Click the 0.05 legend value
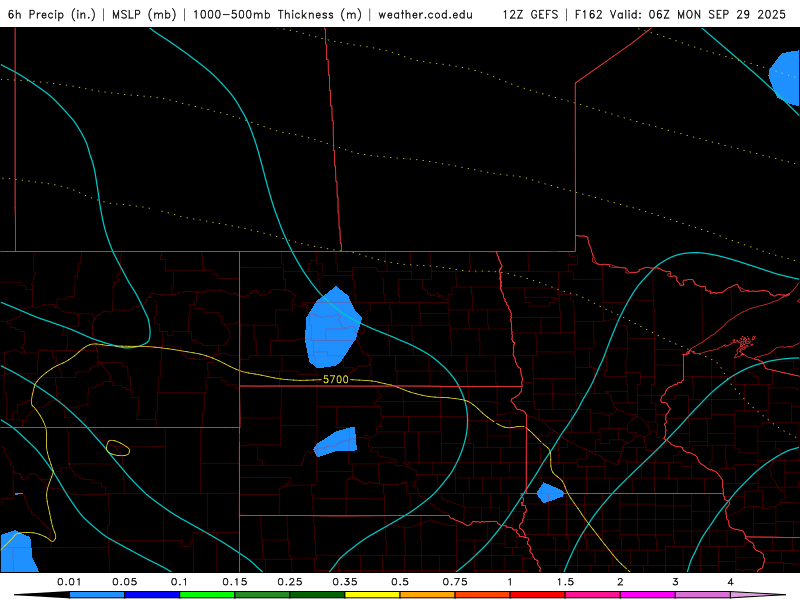This screenshot has width=800, height=600. [124, 582]
